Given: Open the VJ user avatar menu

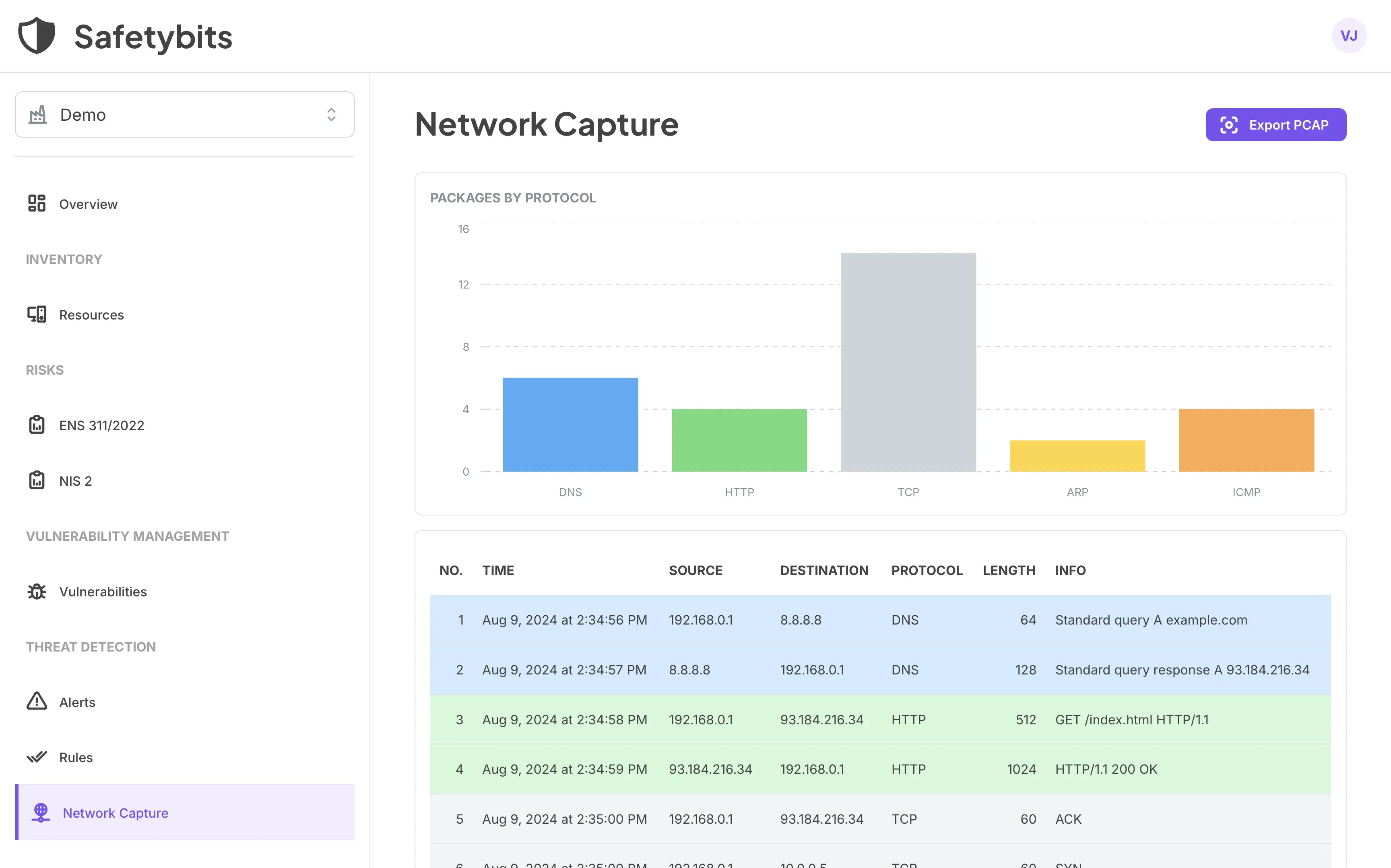Looking at the screenshot, I should point(1348,35).
